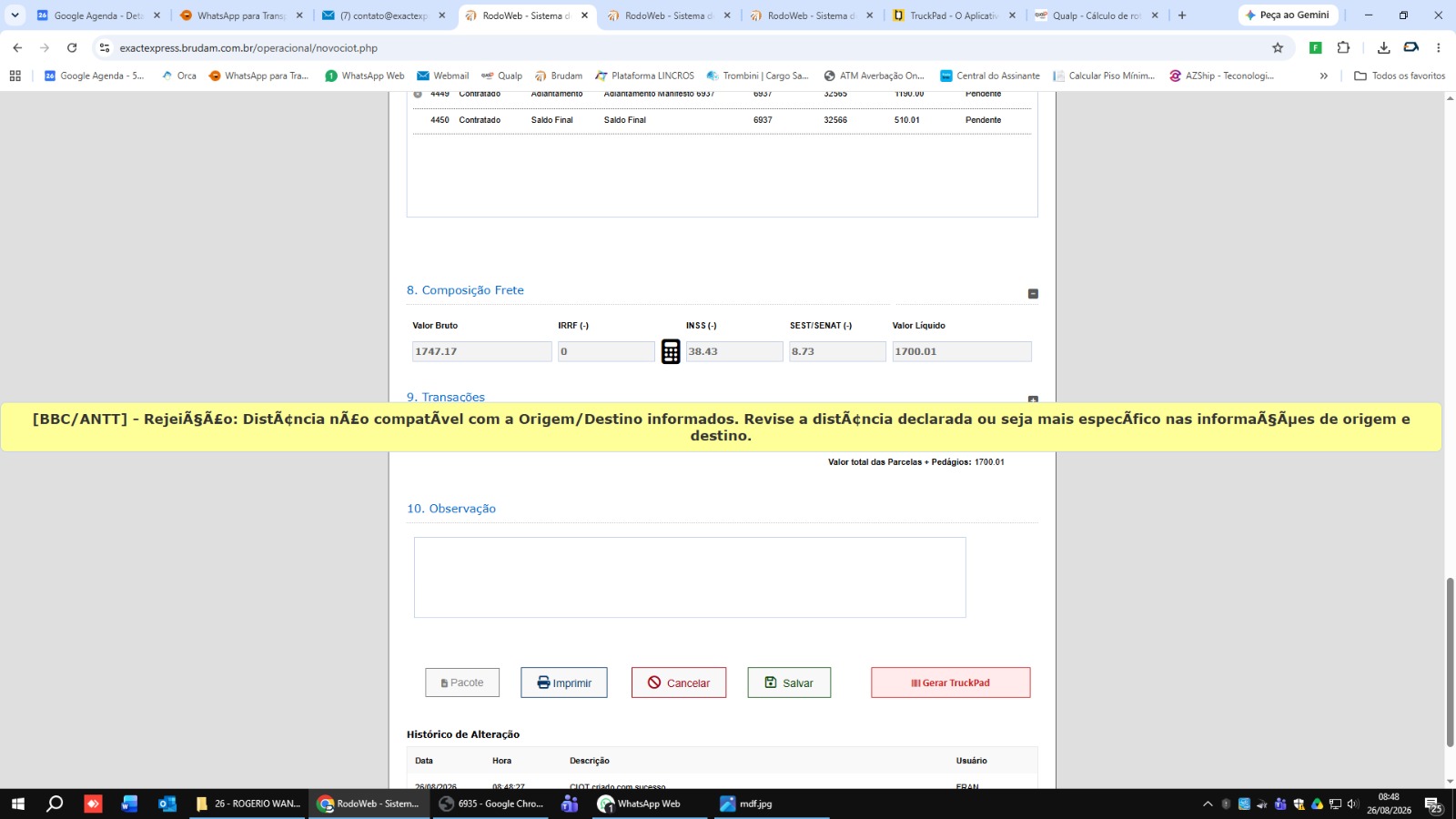
Task: Open Central do Assinante bookmark
Action: (990, 76)
